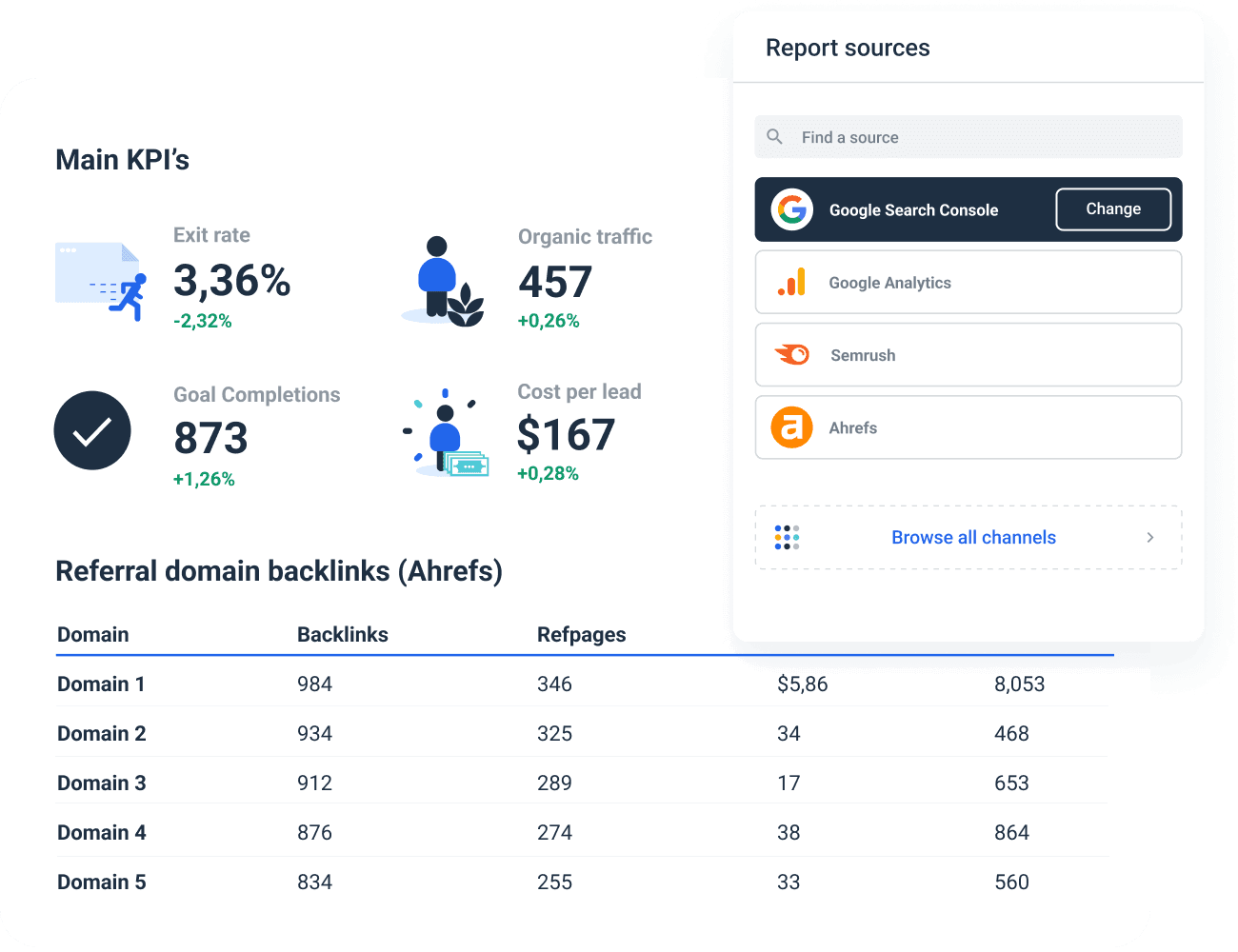
Task: Click the Google Search Console logo icon
Action: [x=791, y=208]
